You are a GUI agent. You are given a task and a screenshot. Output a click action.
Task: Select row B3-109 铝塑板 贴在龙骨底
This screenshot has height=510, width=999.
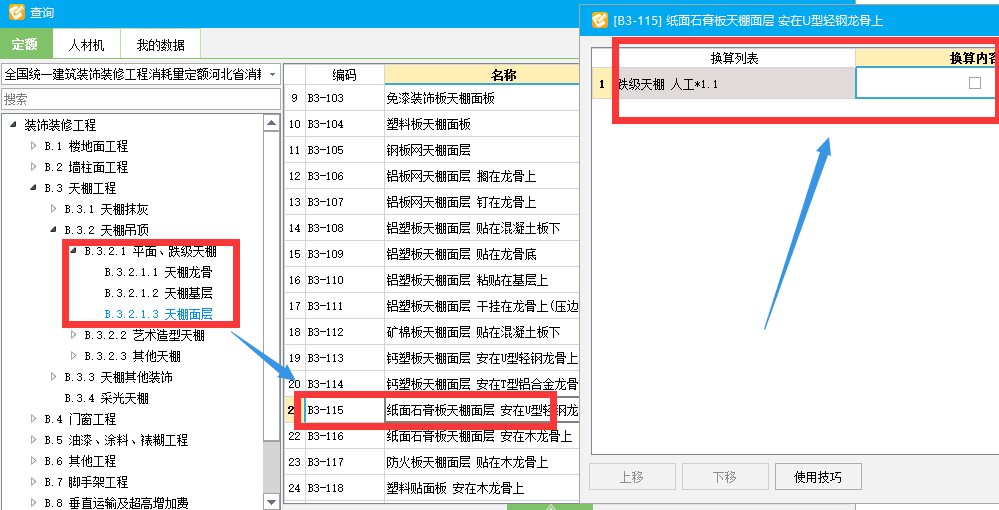[x=432, y=254]
